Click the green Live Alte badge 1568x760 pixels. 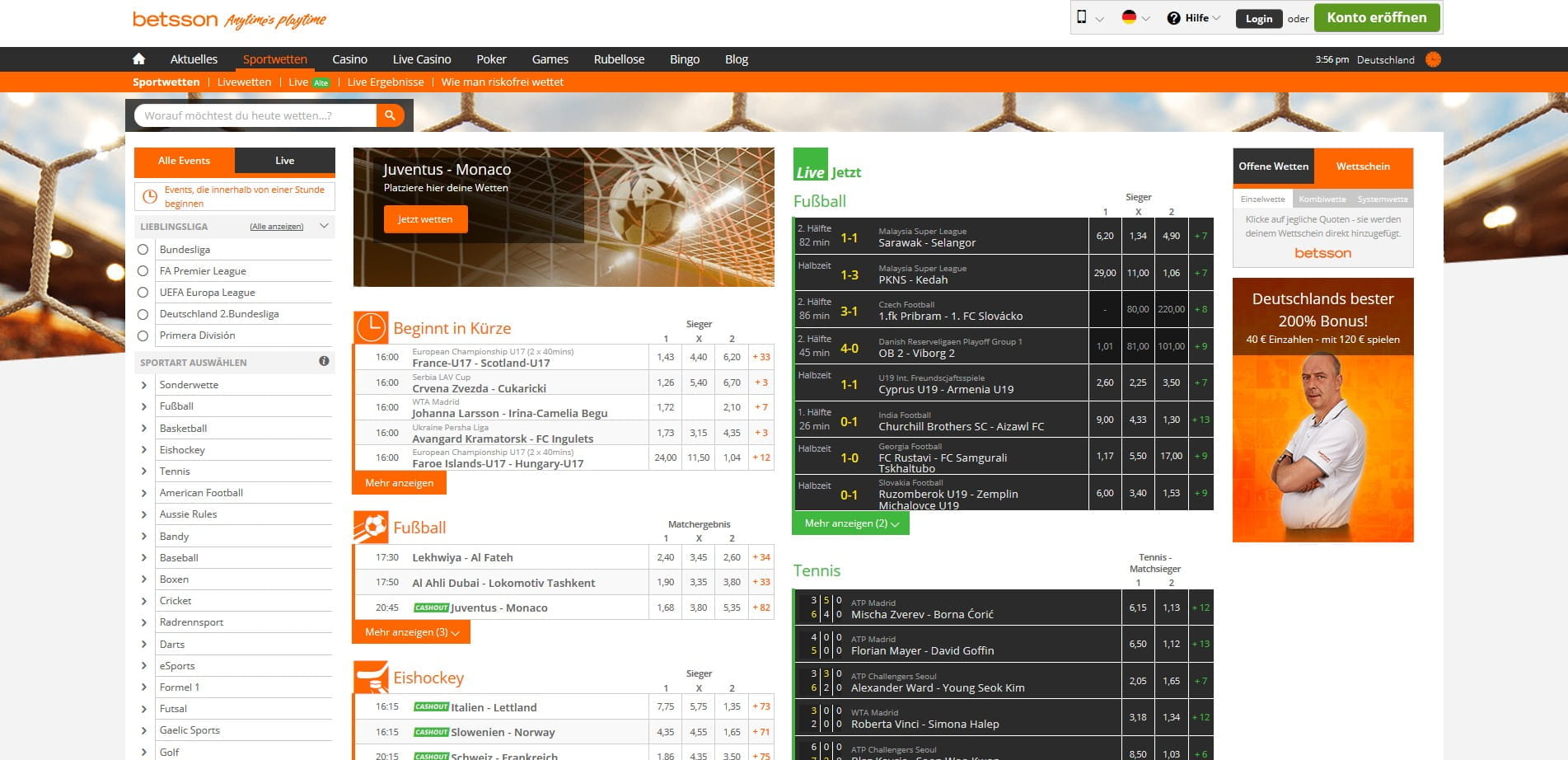pyautogui.click(x=321, y=82)
